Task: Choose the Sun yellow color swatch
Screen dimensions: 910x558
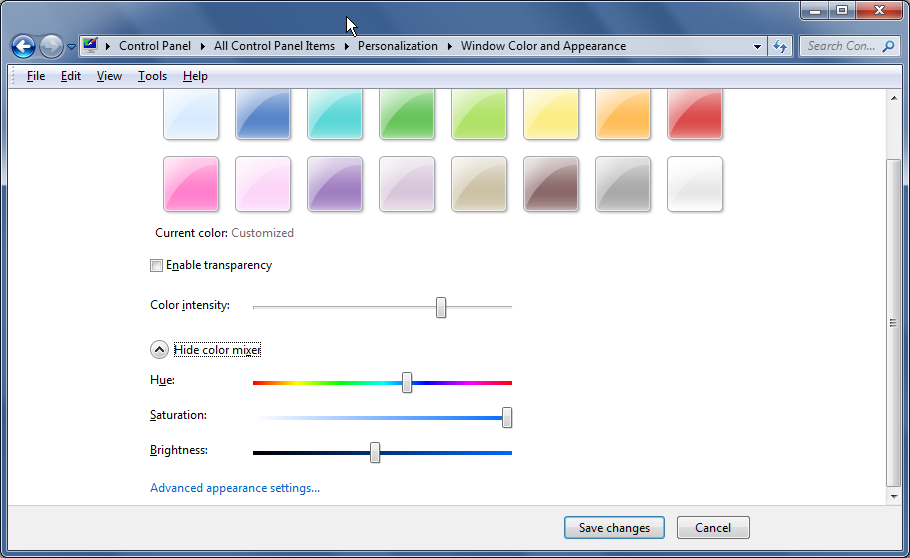Action: pyautogui.click(x=551, y=114)
